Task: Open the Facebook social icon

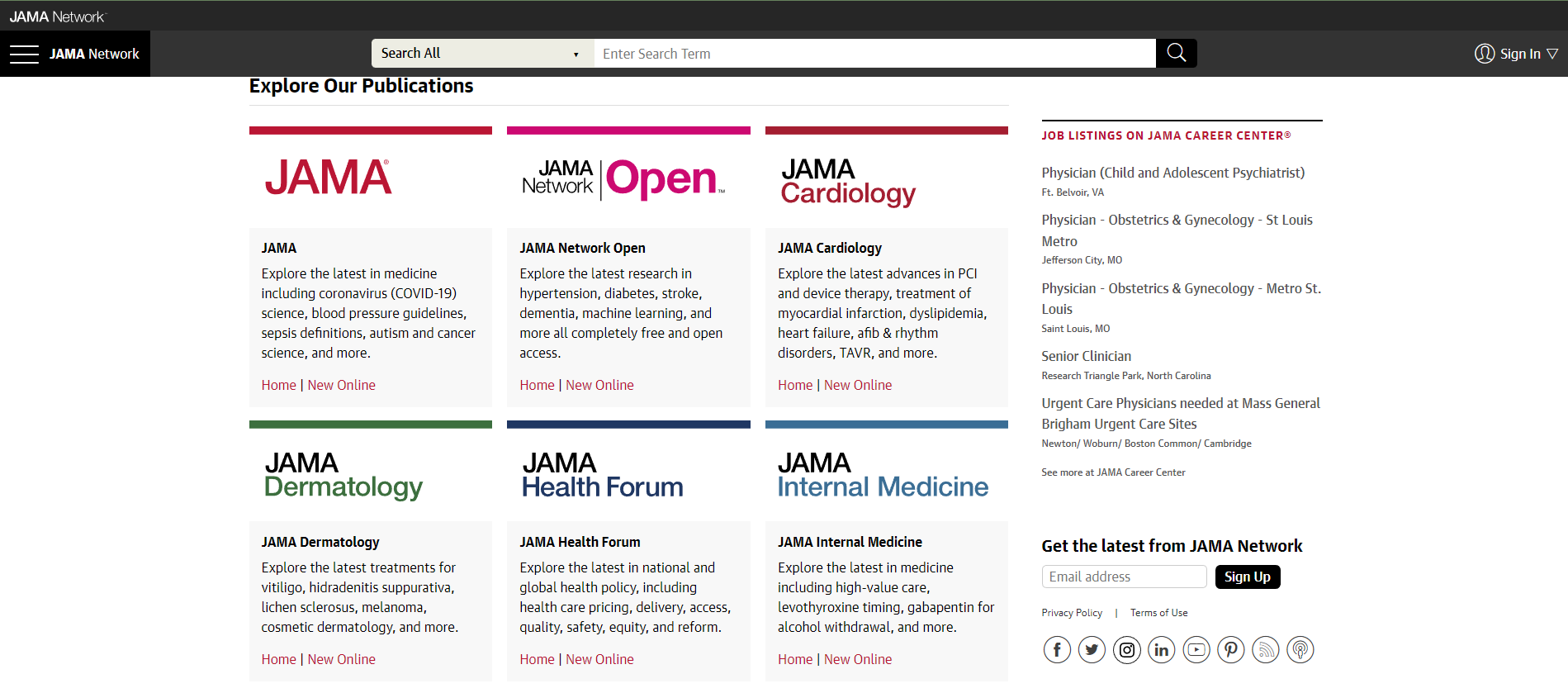Action: click(x=1057, y=650)
